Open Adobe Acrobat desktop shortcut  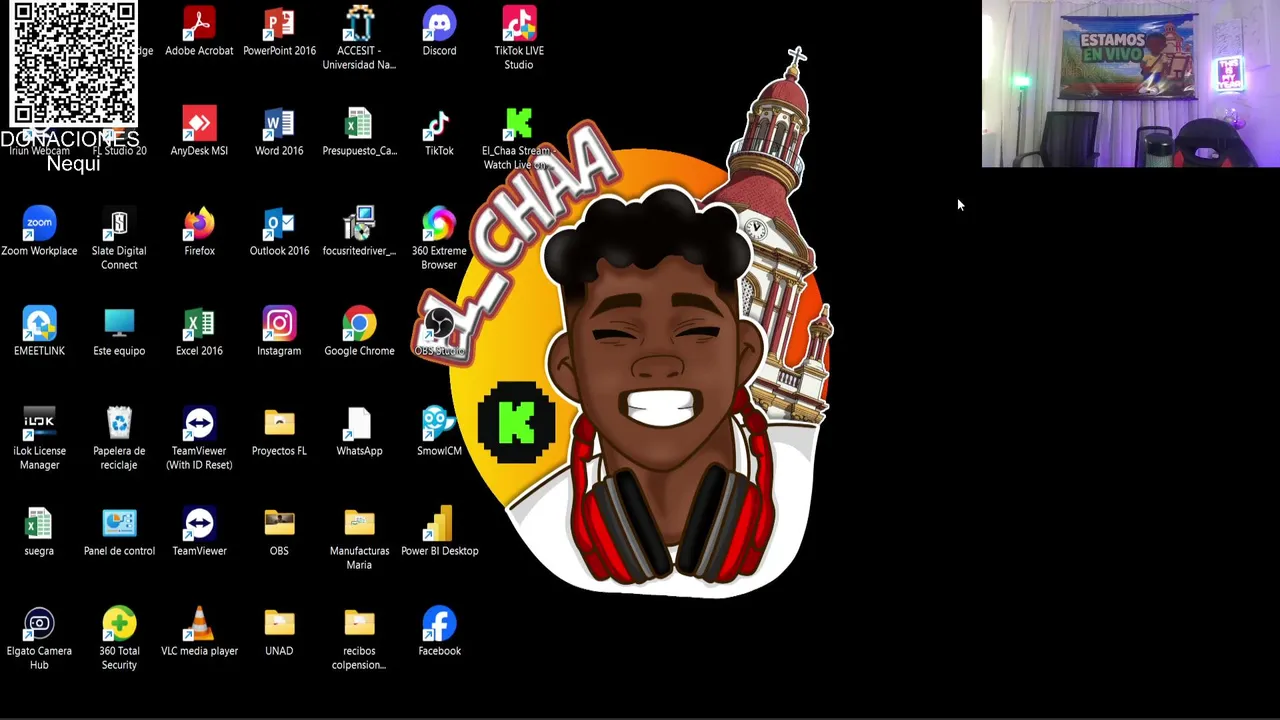199,32
